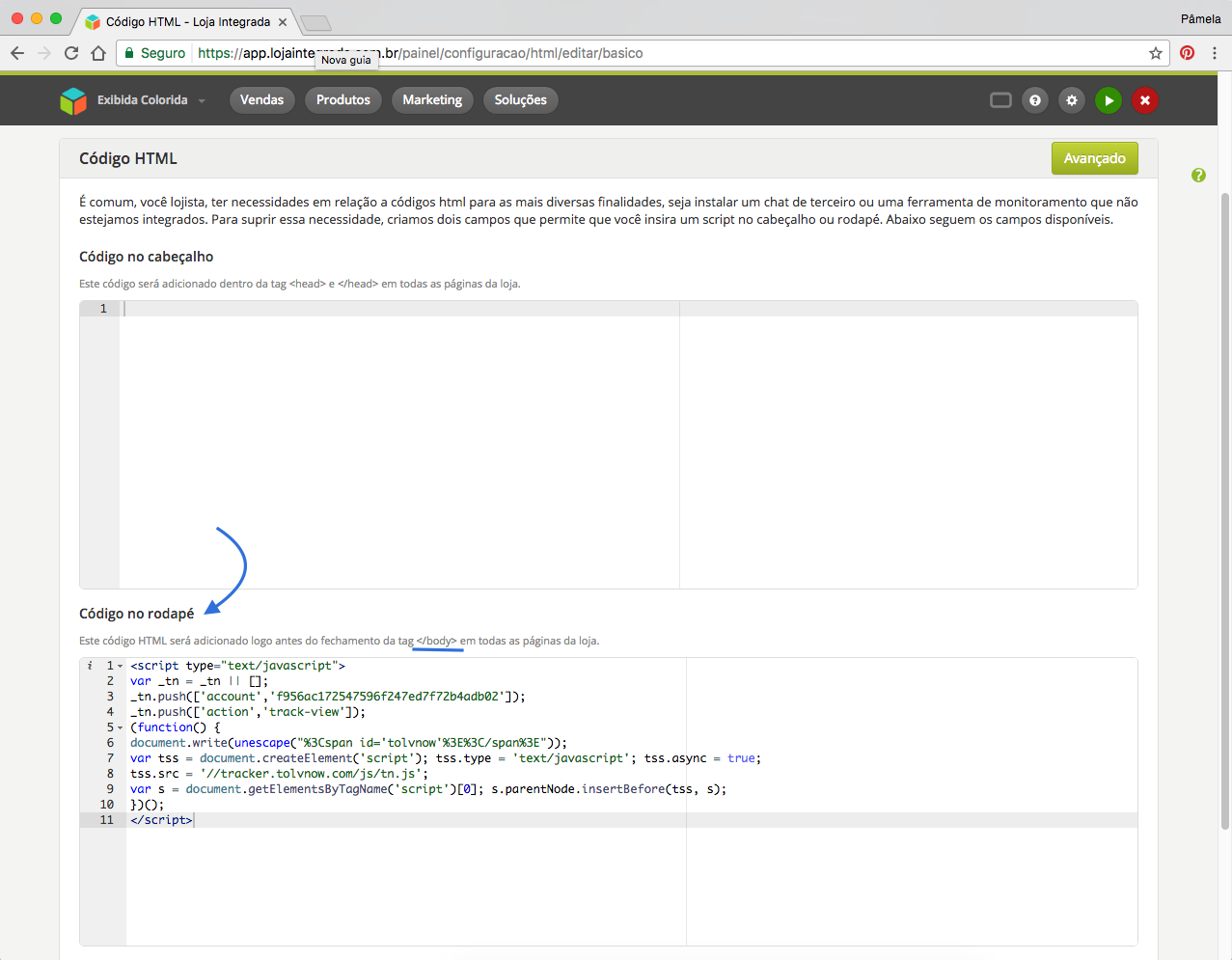Viewport: 1232px width, 960px height.
Task: Reload the page
Action: pos(71,53)
